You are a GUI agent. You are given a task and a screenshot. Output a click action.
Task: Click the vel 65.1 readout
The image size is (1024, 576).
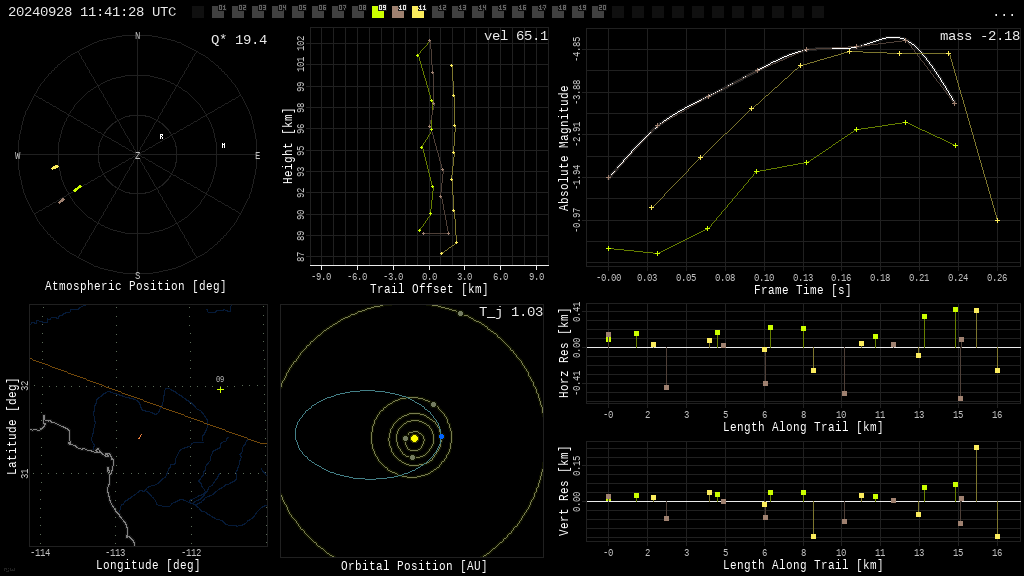(x=516, y=36)
